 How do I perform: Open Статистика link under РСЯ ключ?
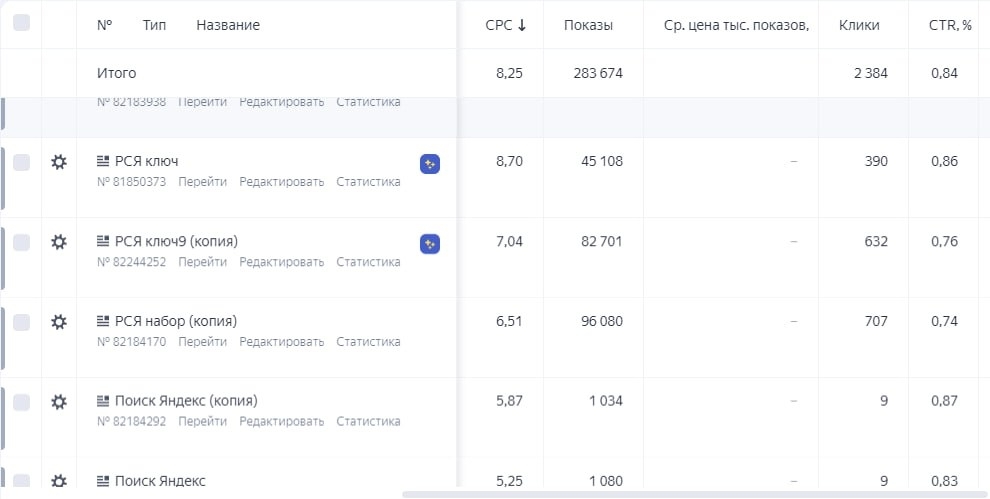[368, 182]
